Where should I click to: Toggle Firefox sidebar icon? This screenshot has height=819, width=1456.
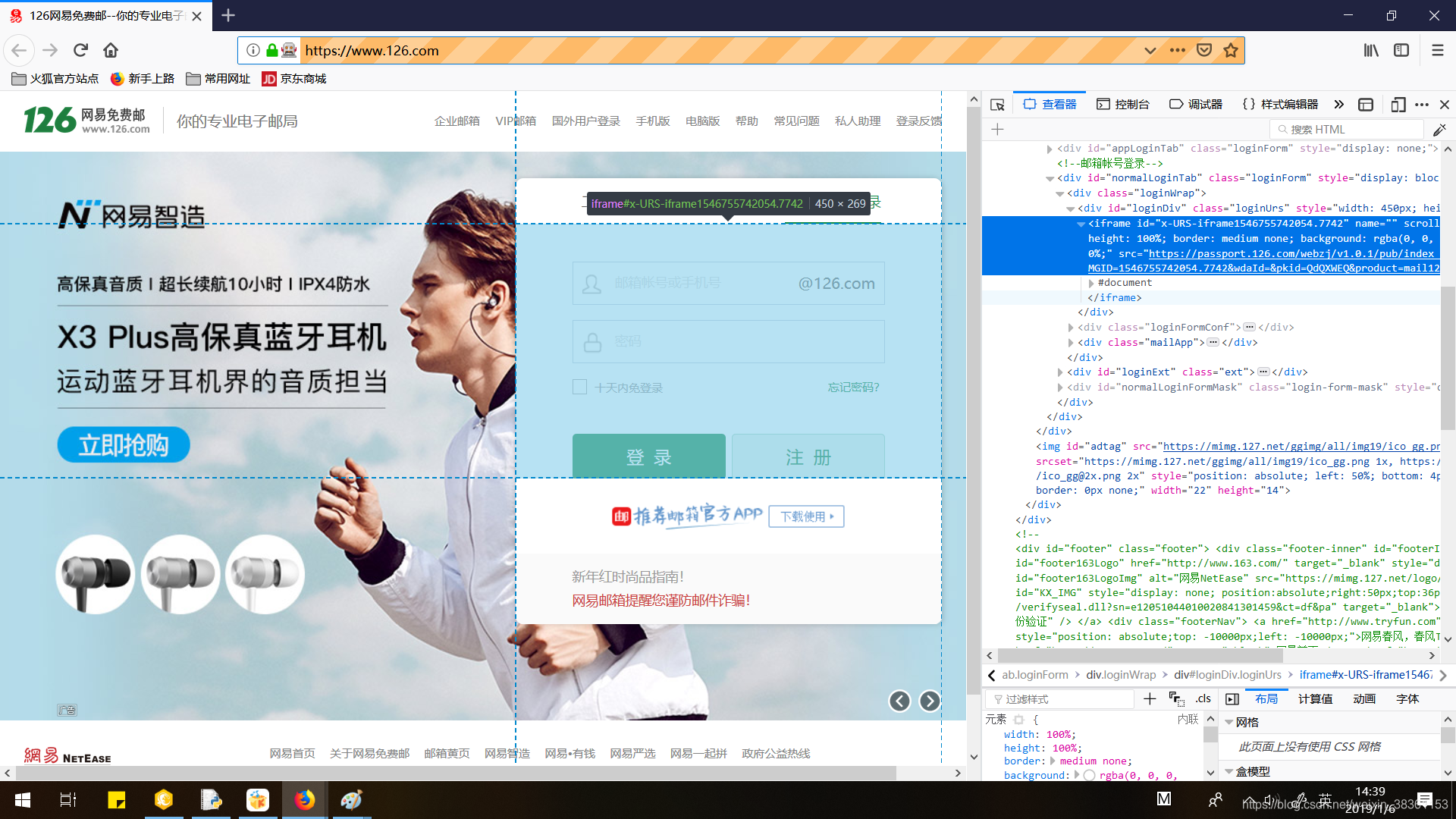click(1401, 50)
